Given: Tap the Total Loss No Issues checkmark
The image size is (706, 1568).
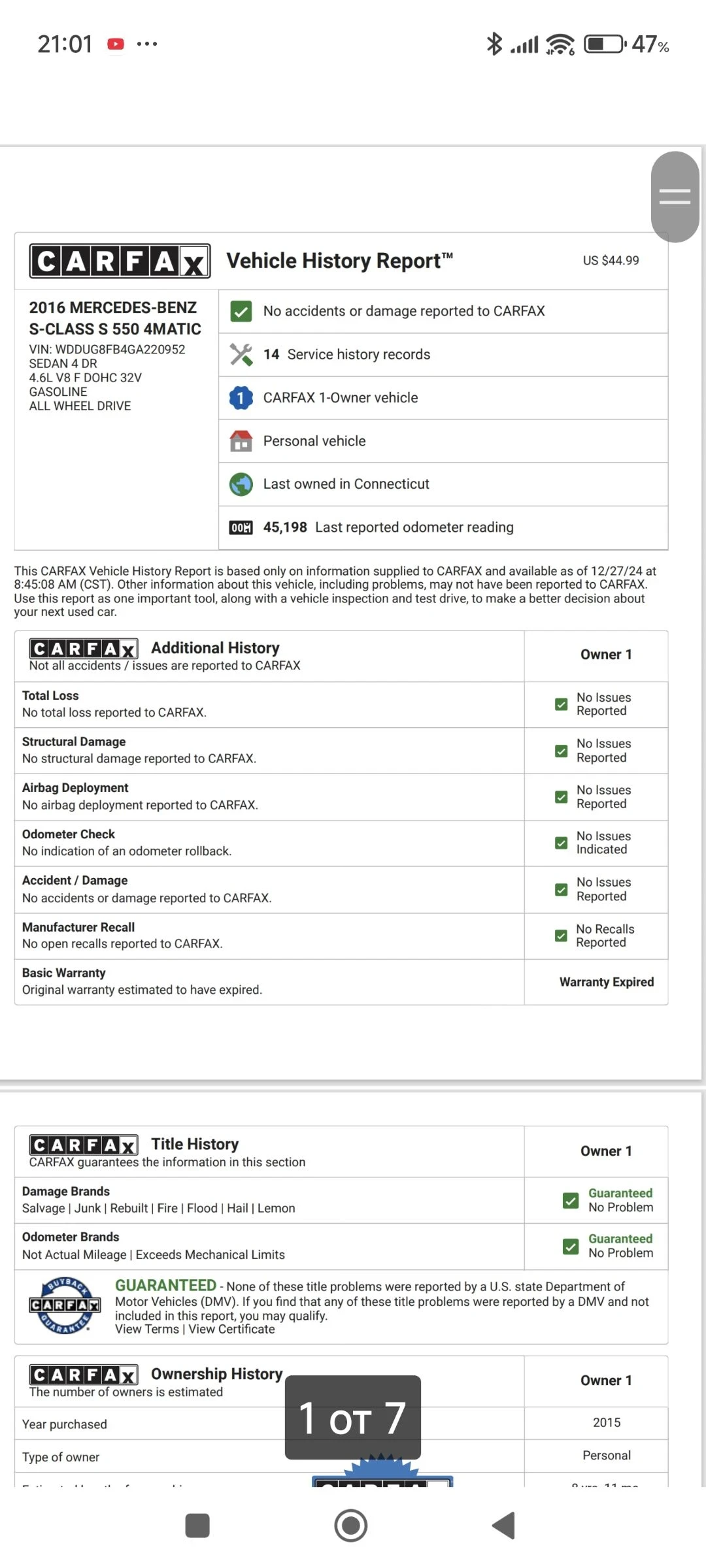Looking at the screenshot, I should [561, 704].
